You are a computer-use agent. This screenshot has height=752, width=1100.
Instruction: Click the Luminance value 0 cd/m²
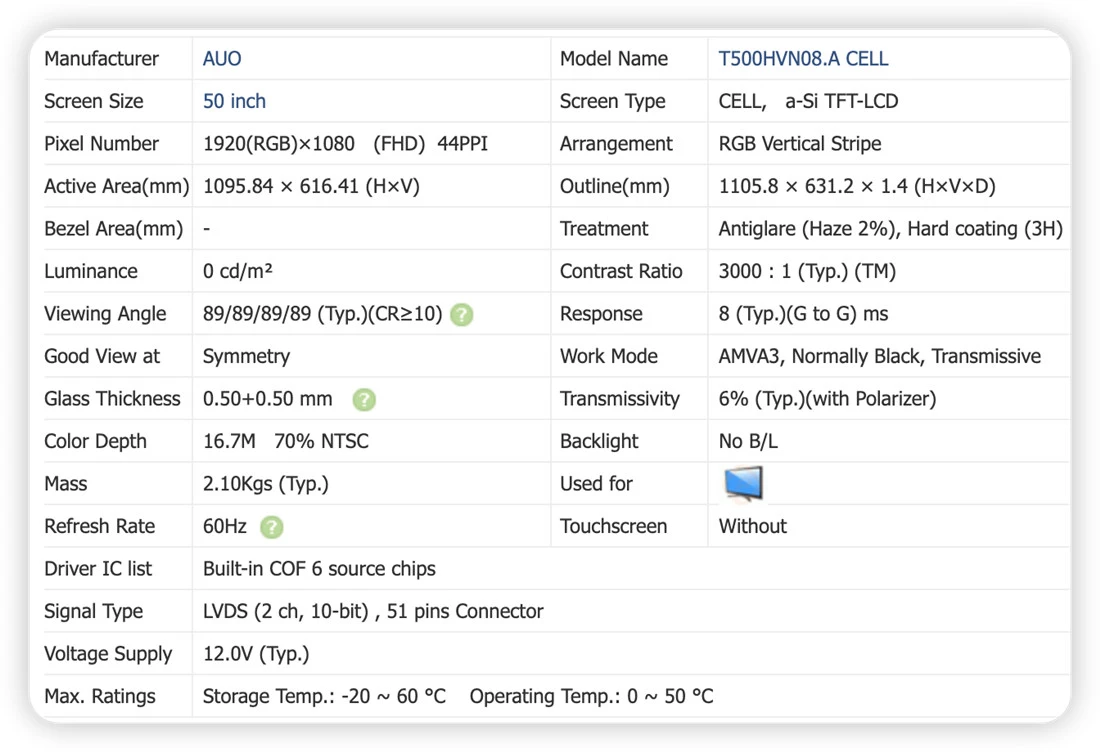(x=237, y=271)
